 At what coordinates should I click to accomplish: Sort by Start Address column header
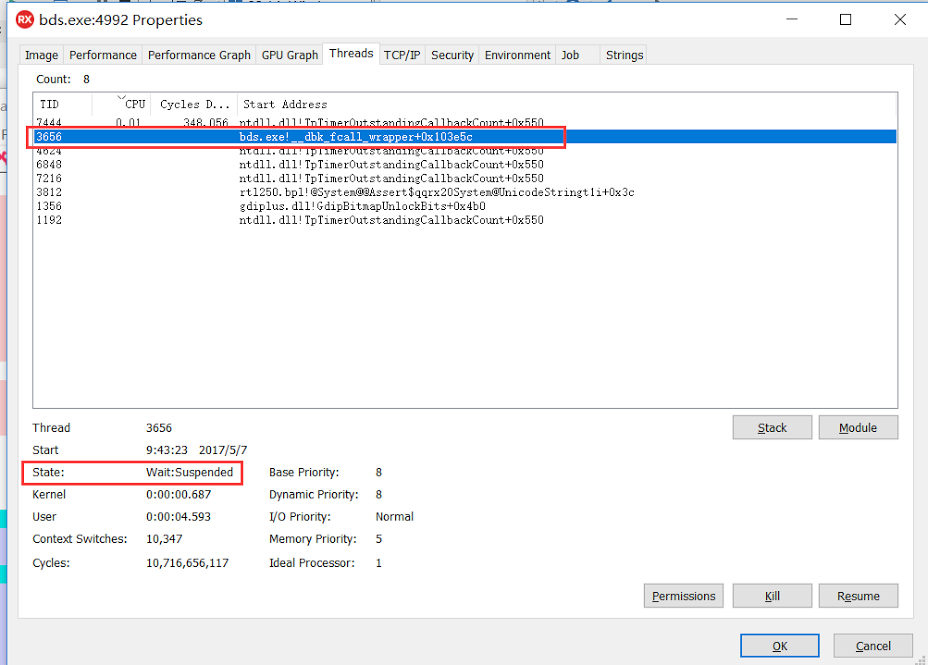285,104
